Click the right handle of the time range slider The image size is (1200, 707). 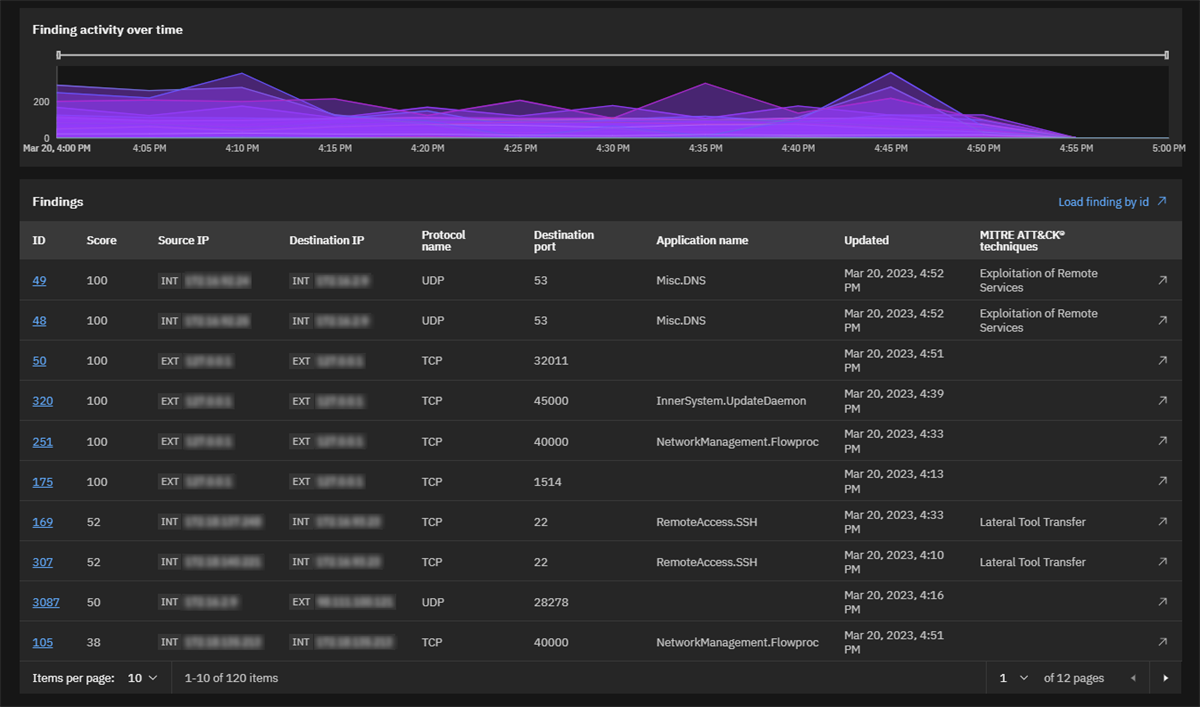coord(1165,55)
